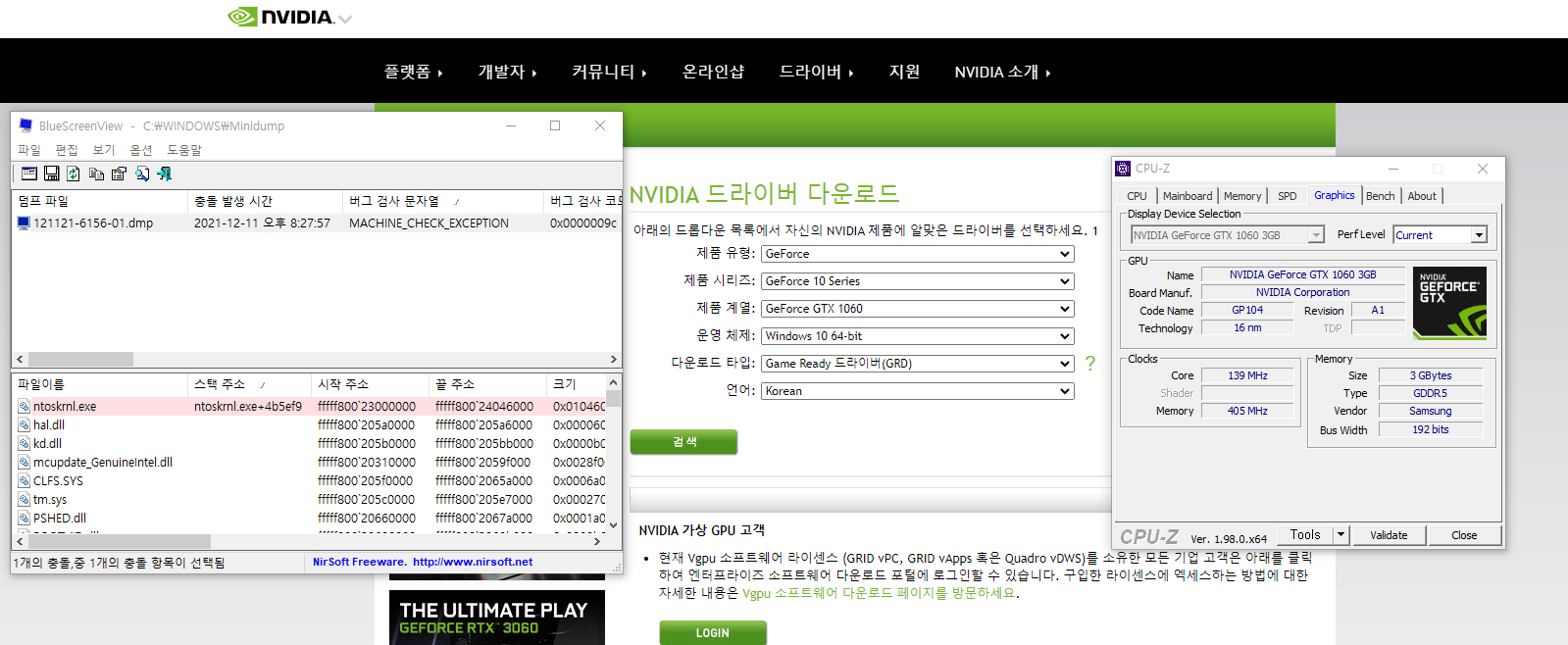The width and height of the screenshot is (1568, 645).
Task: Open the GeForce GTX 1060 product dropdown
Action: tap(918, 309)
